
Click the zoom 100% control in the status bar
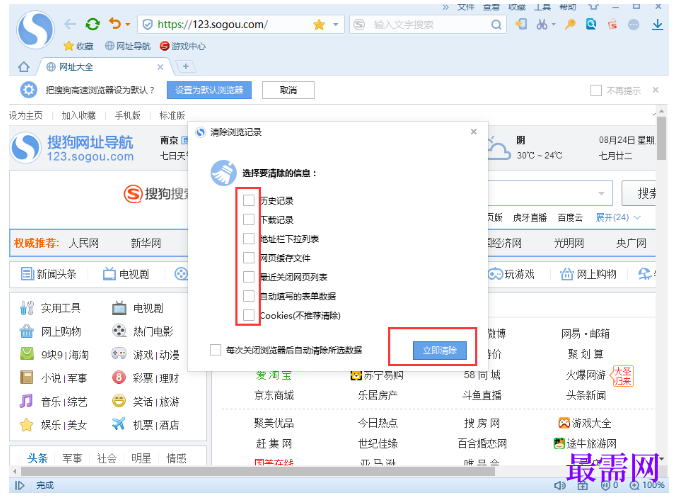point(647,486)
